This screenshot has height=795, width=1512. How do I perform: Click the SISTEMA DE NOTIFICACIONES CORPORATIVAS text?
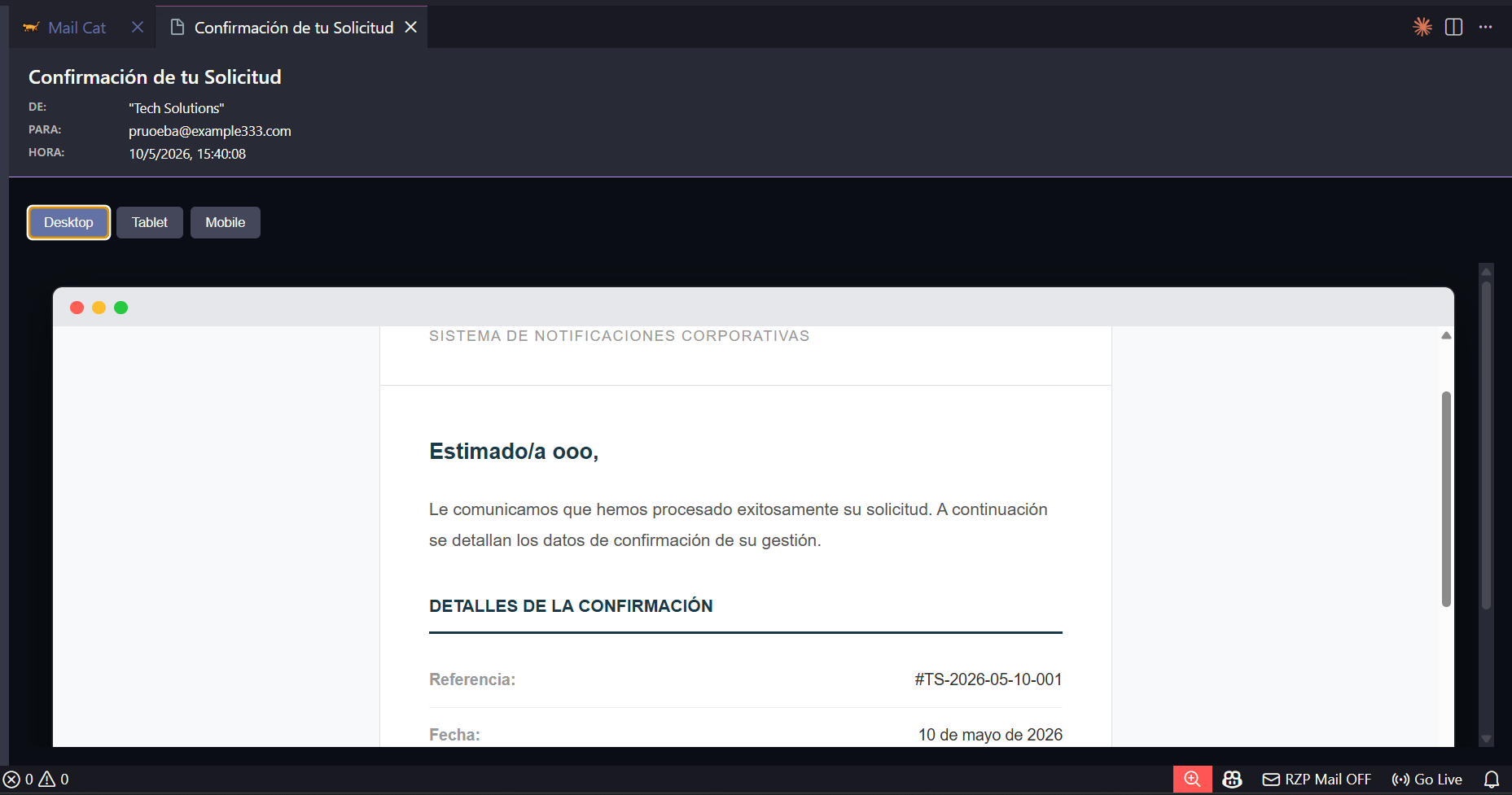619,336
